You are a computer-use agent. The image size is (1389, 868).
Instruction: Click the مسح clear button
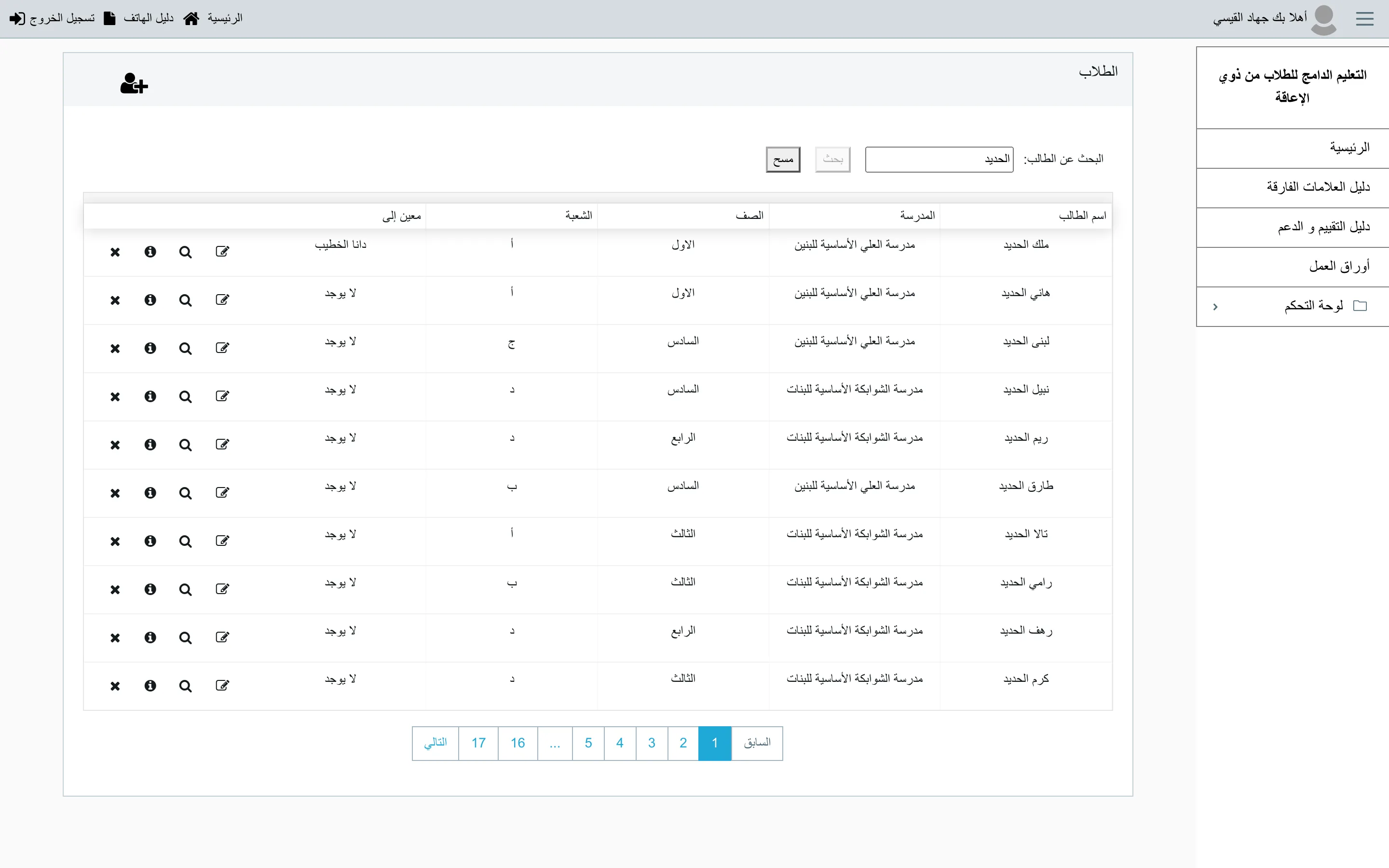783,159
